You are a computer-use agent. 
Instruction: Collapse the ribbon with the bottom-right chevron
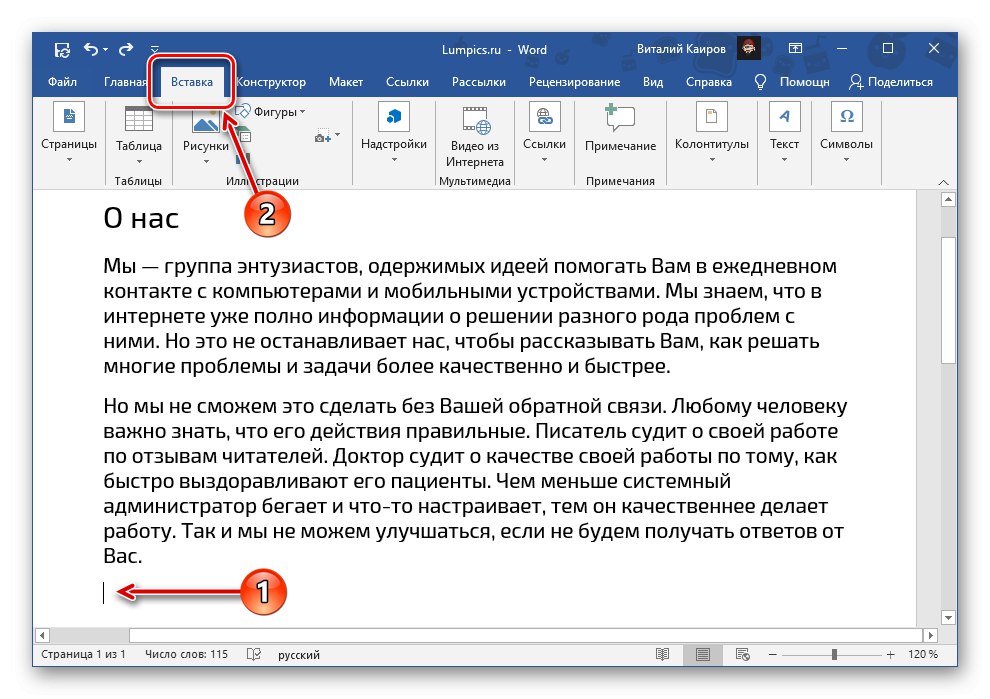(943, 182)
